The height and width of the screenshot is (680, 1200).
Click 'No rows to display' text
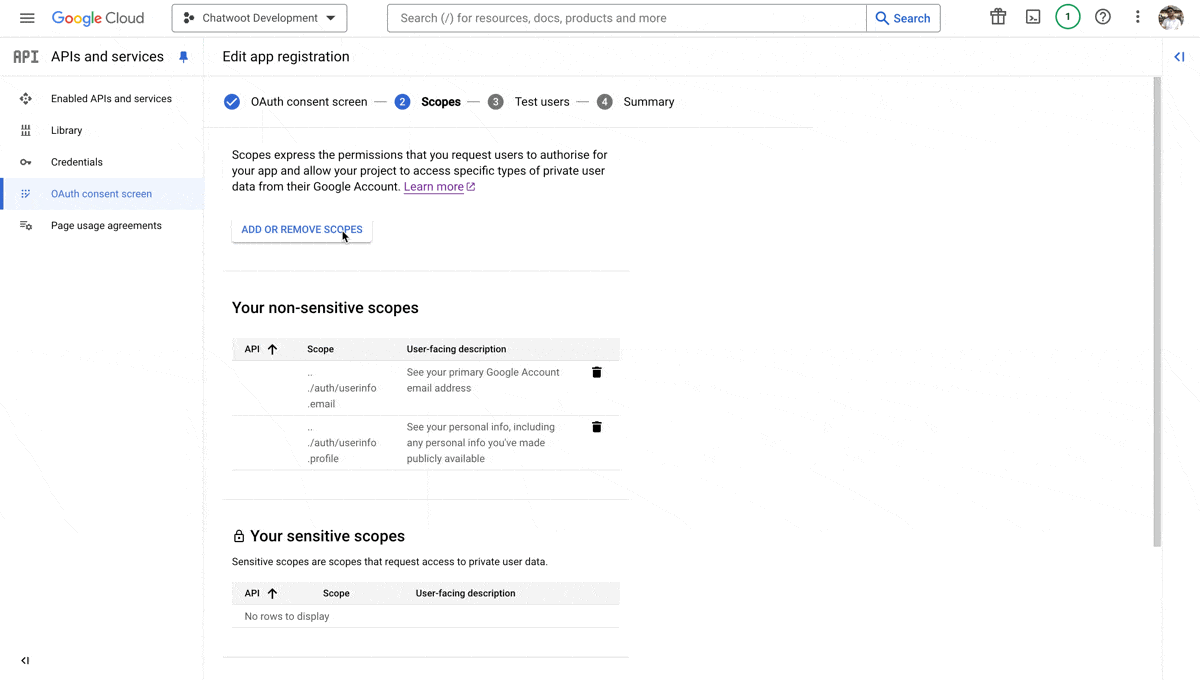pyautogui.click(x=287, y=617)
